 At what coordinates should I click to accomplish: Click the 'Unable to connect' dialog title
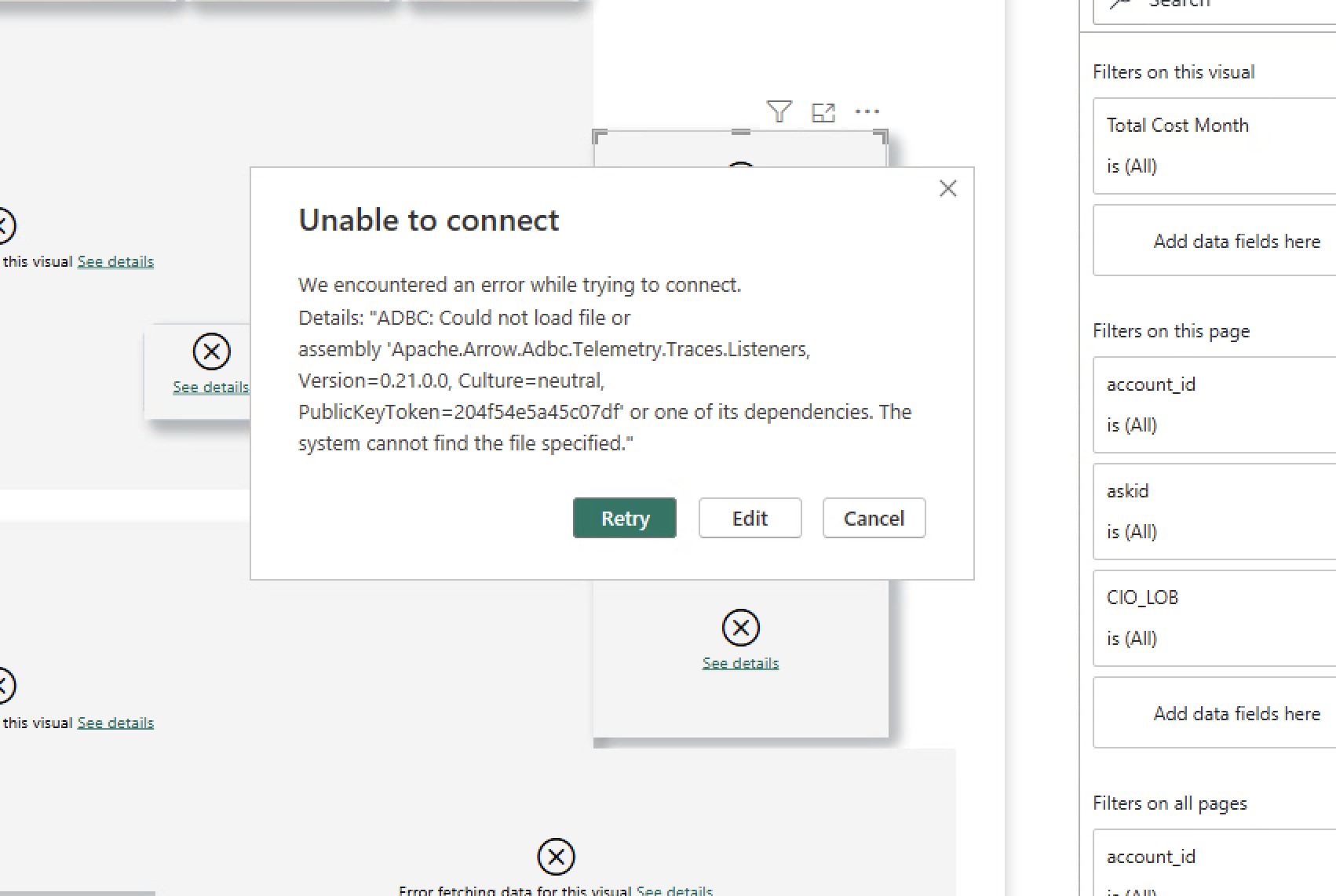click(429, 220)
